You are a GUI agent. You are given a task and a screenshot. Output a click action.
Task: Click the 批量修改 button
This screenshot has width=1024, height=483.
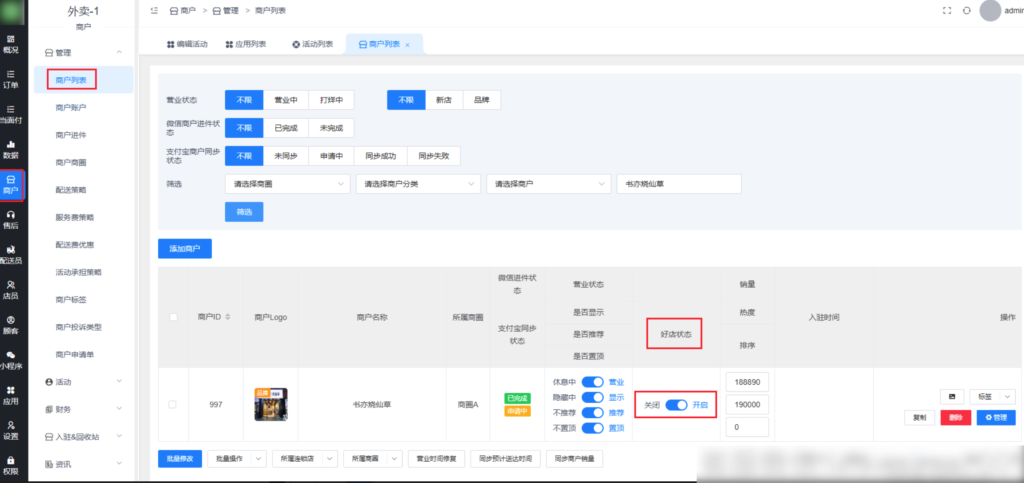tap(180, 459)
